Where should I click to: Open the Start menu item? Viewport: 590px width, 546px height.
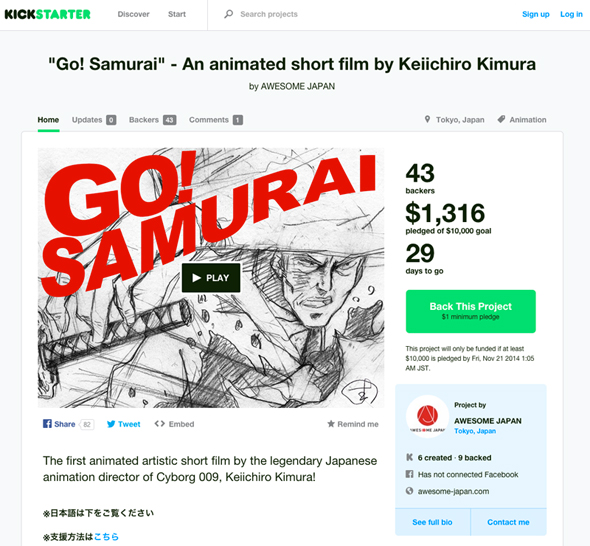(177, 14)
